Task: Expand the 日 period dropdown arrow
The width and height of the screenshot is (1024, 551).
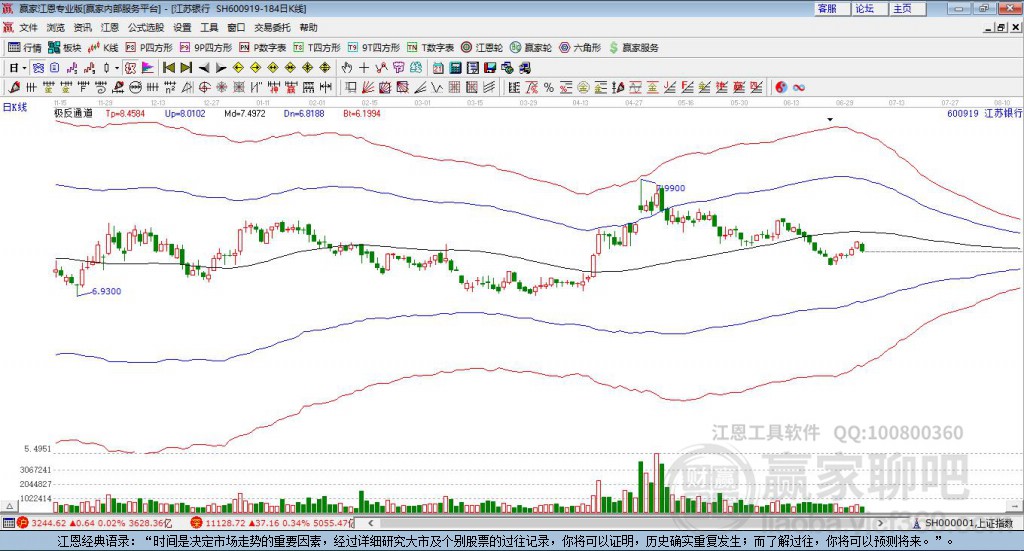Action: pyautogui.click(x=25, y=68)
